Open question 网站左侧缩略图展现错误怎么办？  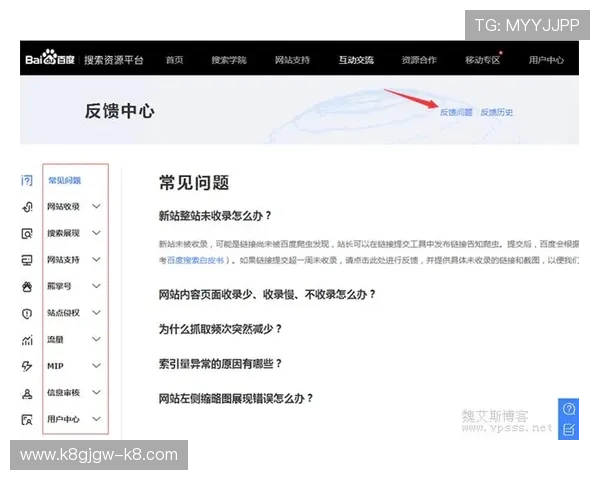(x=236, y=398)
